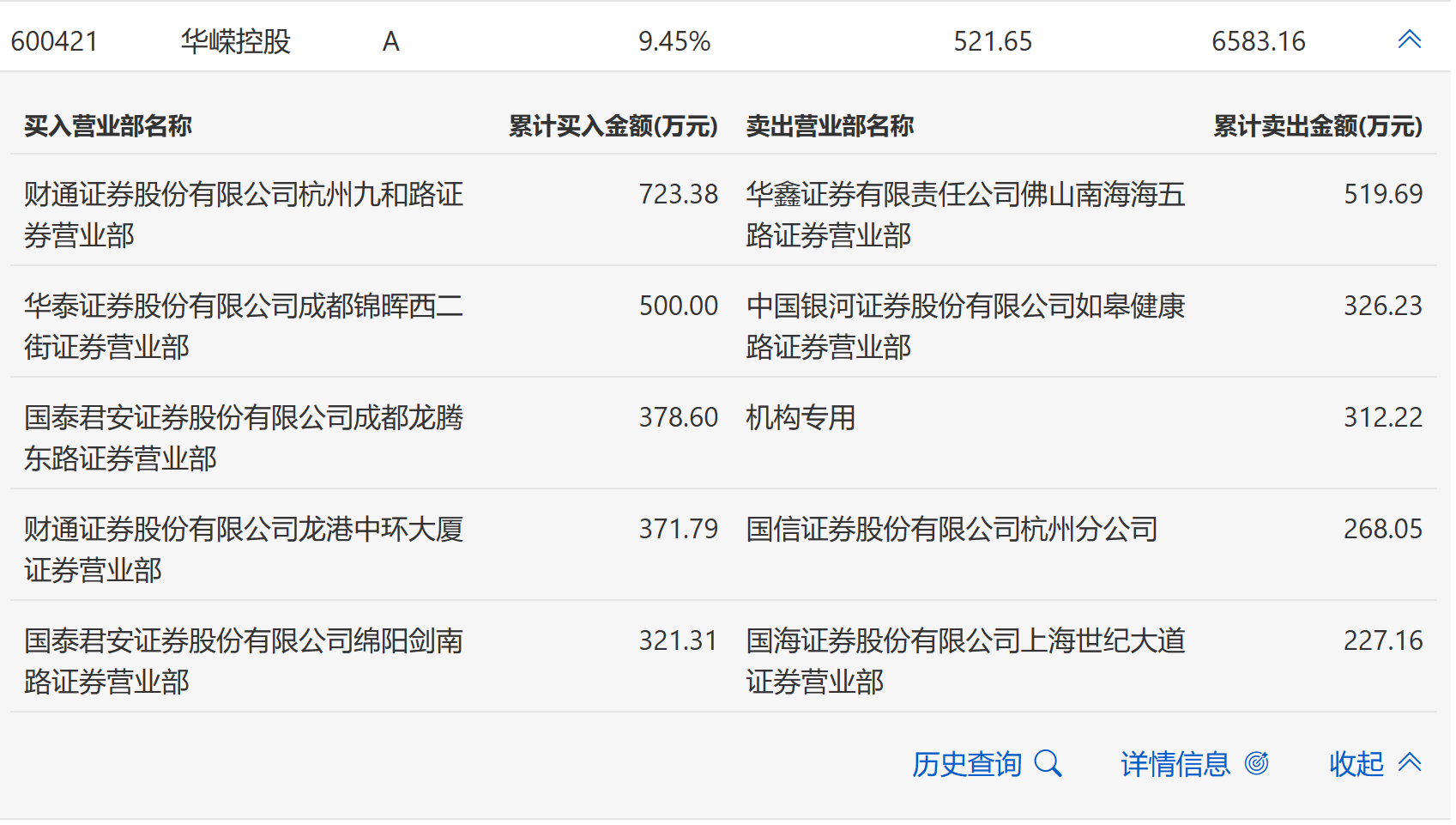Click the share type A cell

(391, 41)
